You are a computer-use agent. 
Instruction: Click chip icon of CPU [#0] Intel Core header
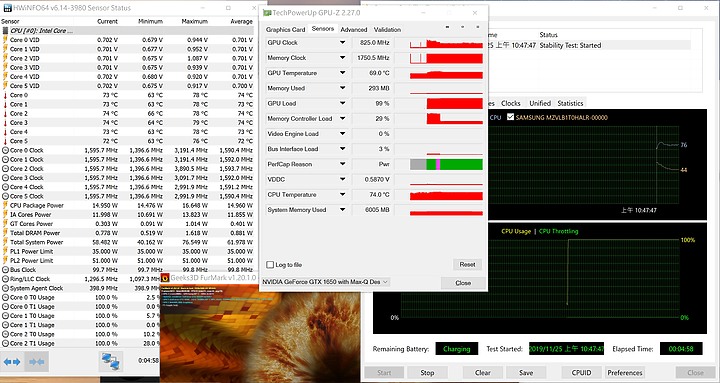click(x=5, y=31)
